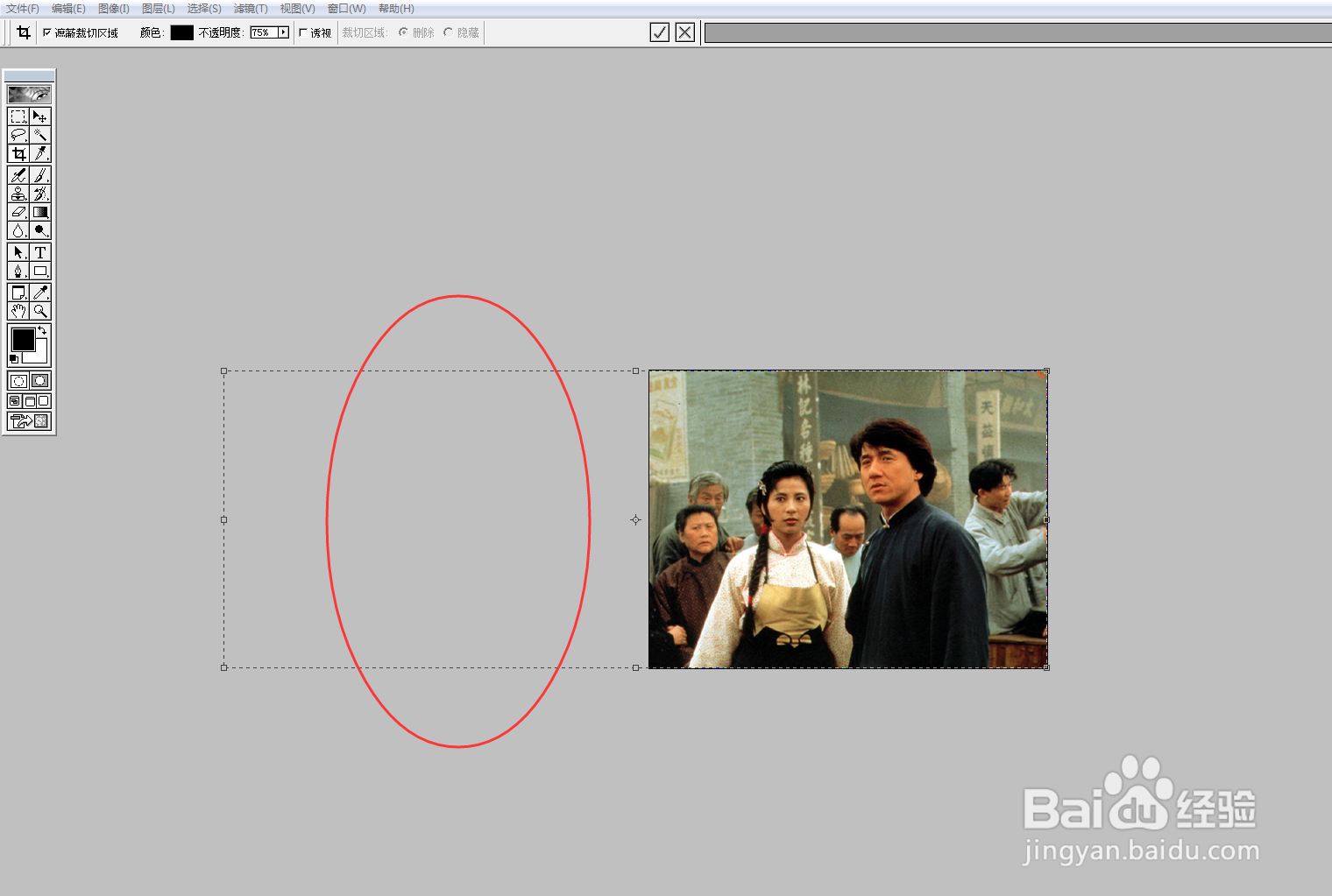Click the crop box top-left corner handle
This screenshot has height=896, width=1332.
coord(224,371)
